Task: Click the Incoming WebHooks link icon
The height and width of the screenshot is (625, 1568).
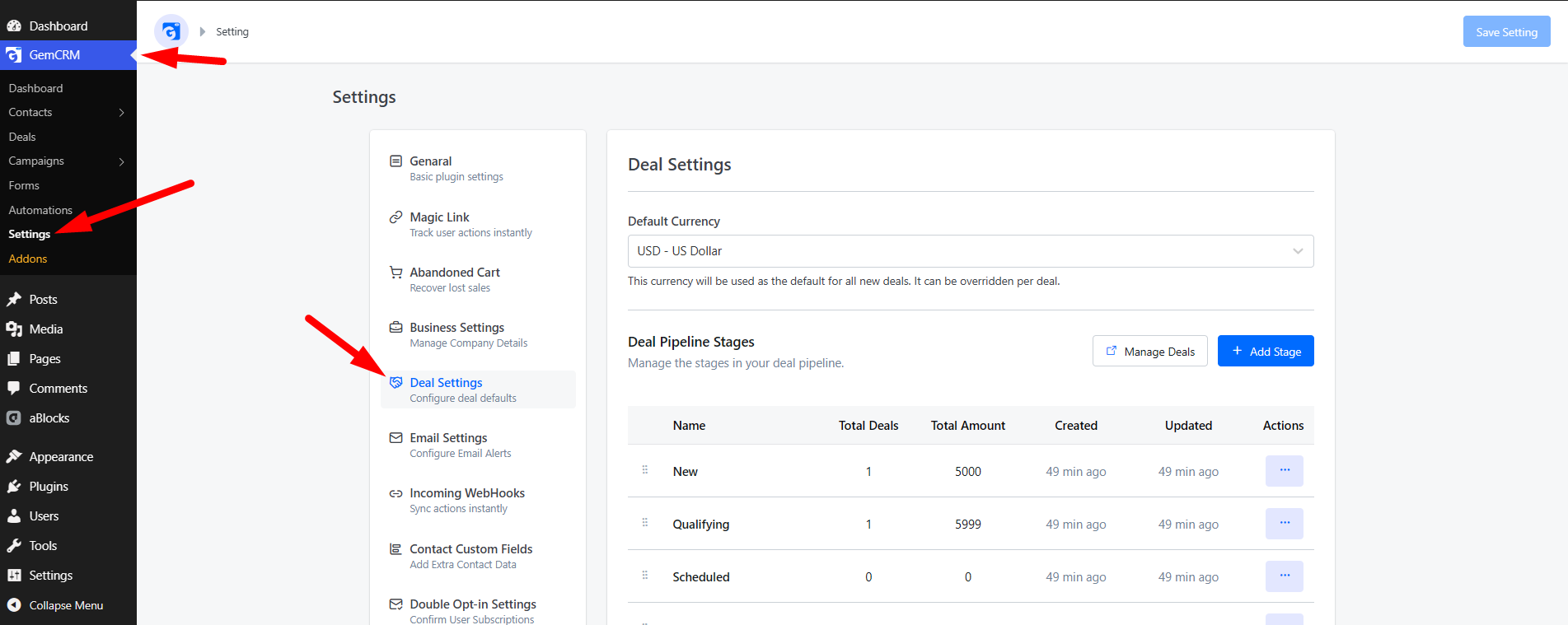Action: (x=396, y=493)
